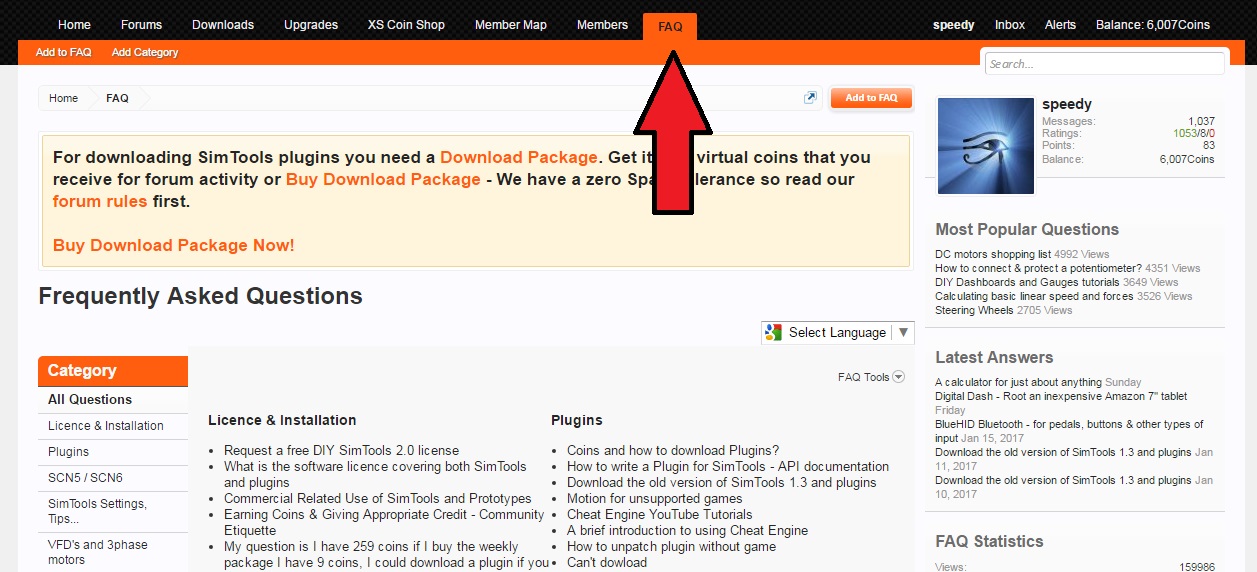This screenshot has height=572, width=1257.
Task: Click the 1,037 messages count
Action: (1201, 121)
